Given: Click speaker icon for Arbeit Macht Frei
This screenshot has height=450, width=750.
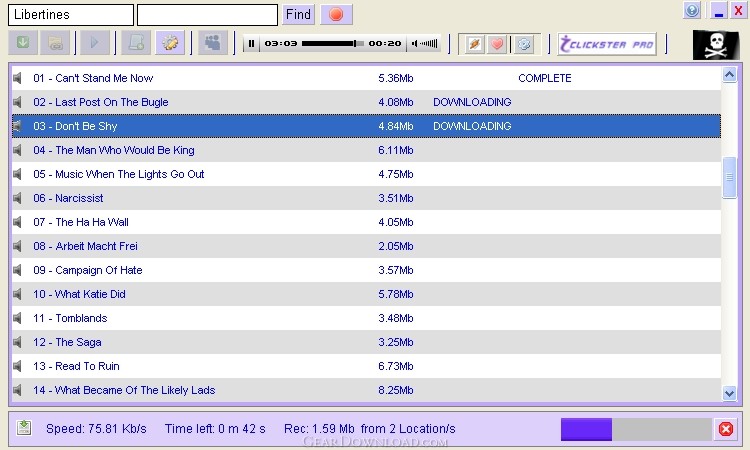Looking at the screenshot, I should (18, 246).
